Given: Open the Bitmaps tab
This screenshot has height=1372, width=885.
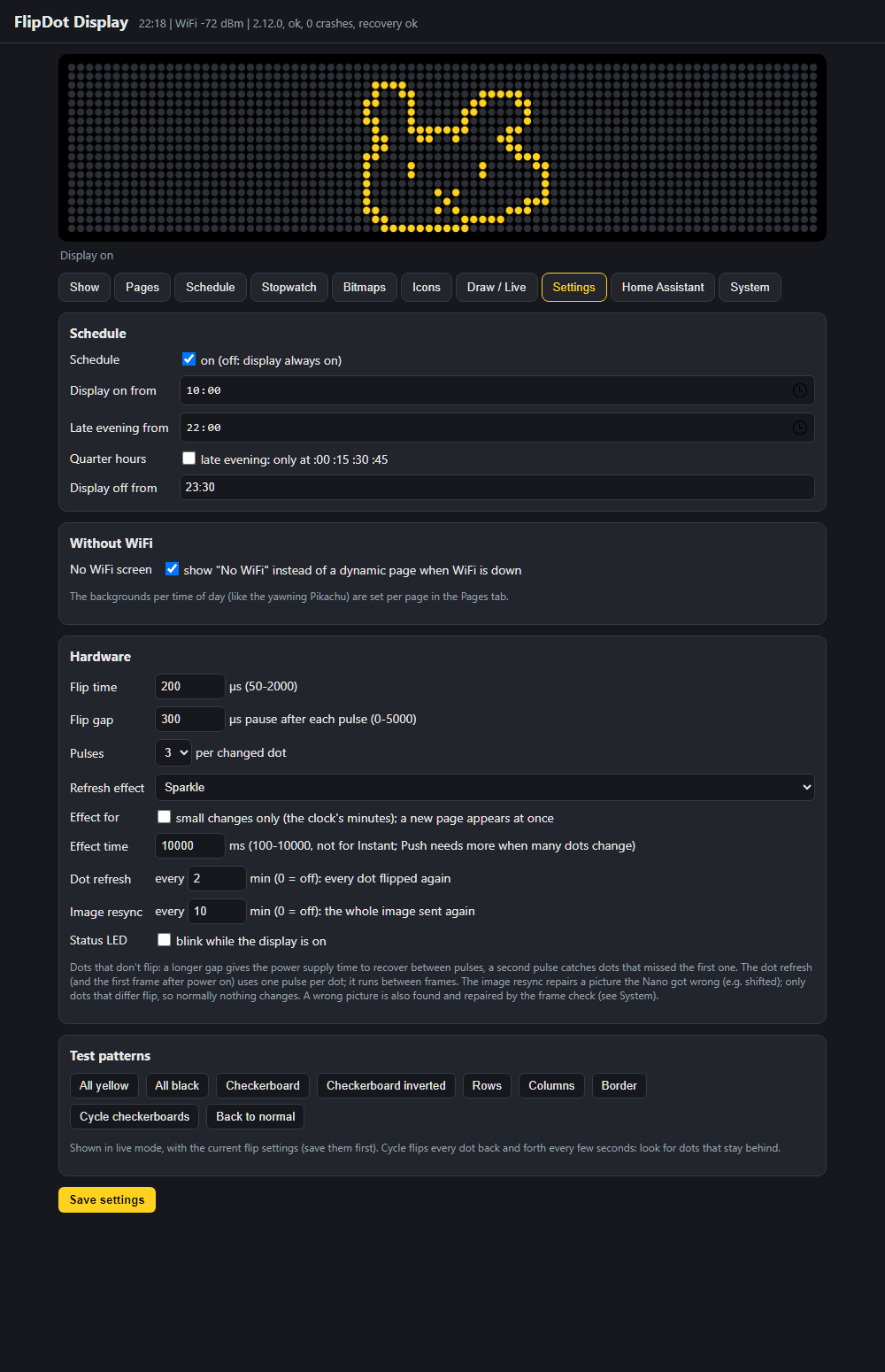Looking at the screenshot, I should pyautogui.click(x=365, y=288).
